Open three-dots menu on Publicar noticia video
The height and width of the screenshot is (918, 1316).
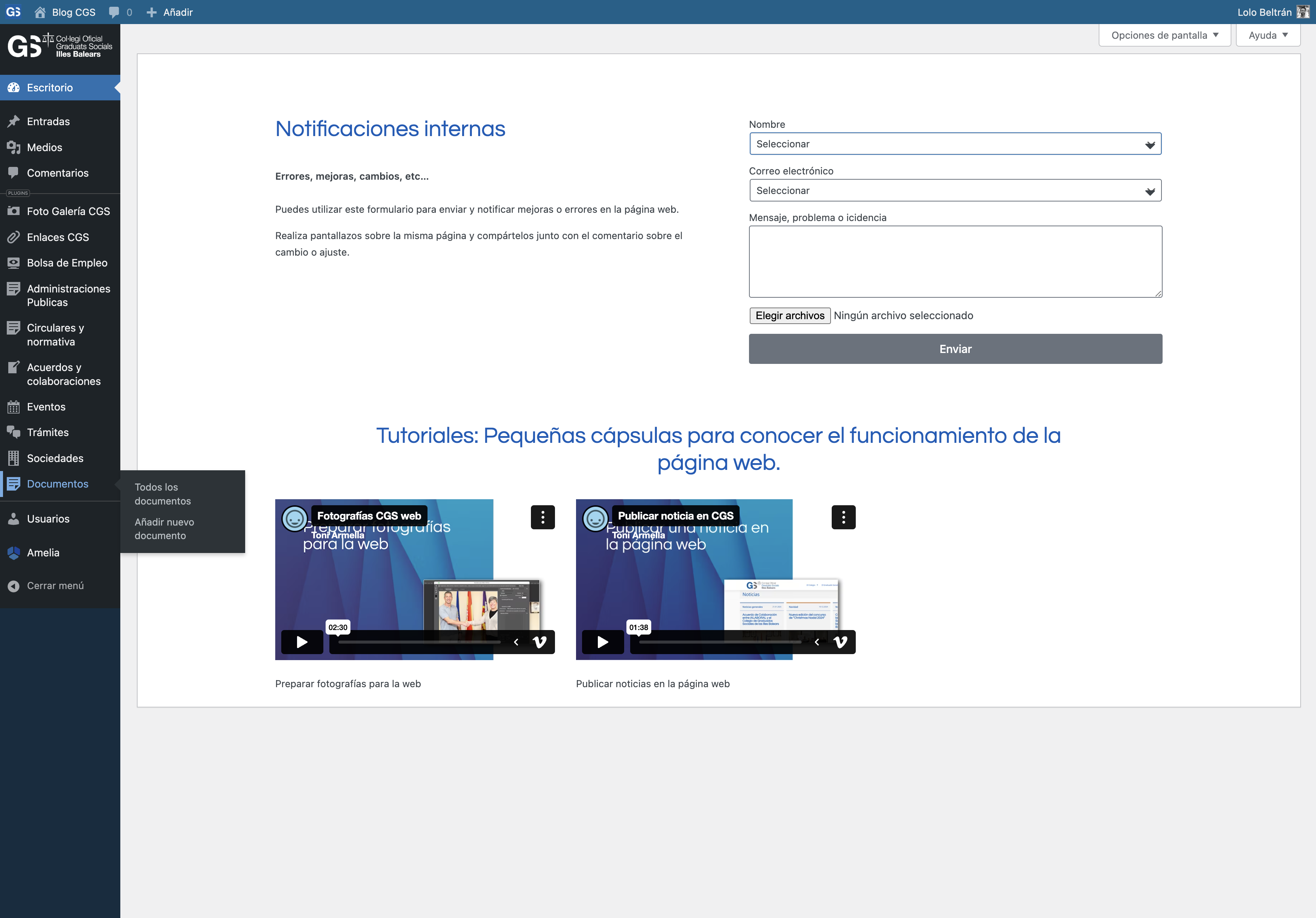pyautogui.click(x=844, y=517)
